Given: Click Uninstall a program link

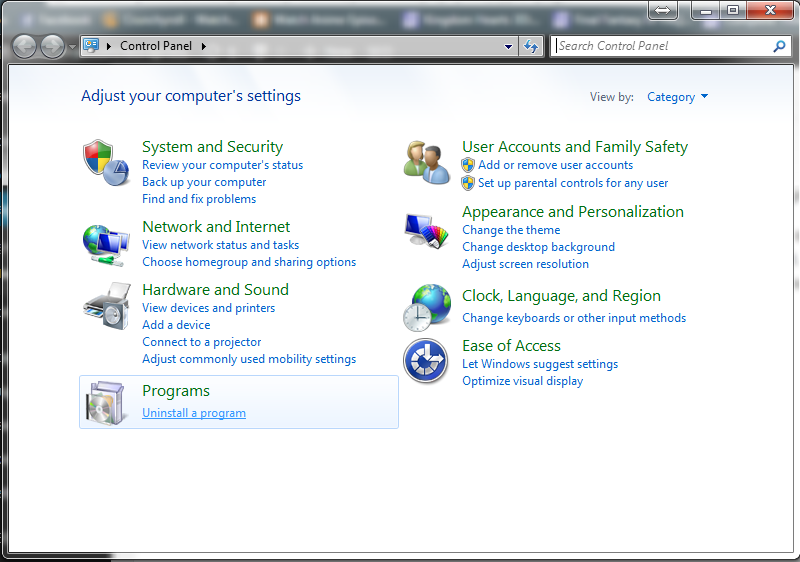Looking at the screenshot, I should (194, 413).
